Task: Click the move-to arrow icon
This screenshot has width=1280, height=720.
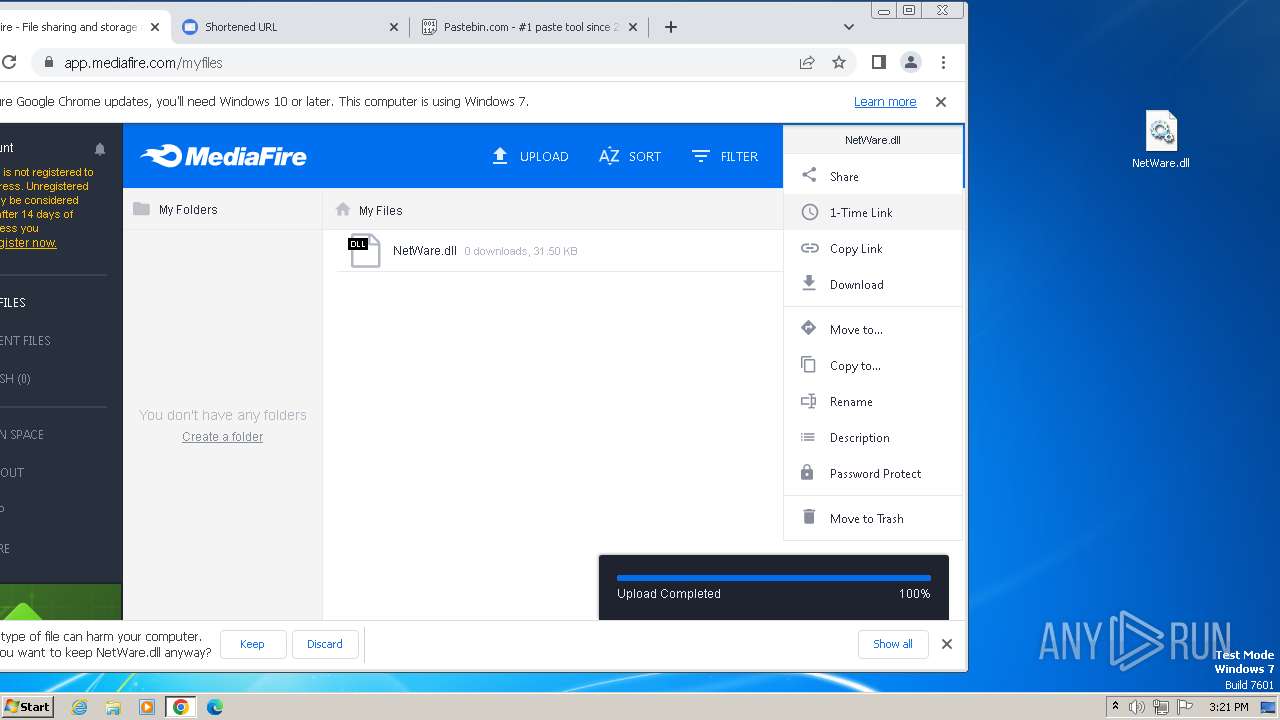Action: click(809, 328)
